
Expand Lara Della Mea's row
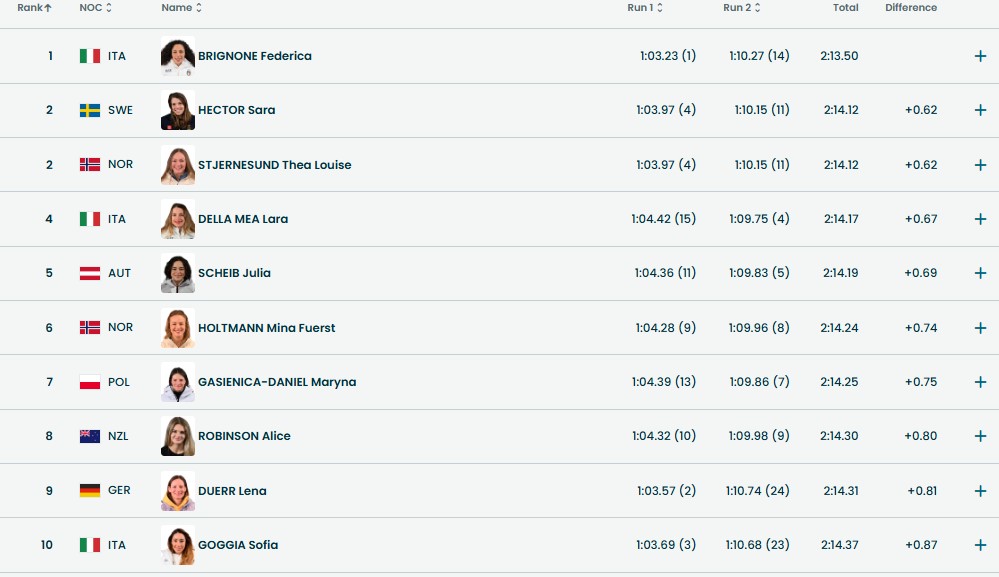coord(980,219)
